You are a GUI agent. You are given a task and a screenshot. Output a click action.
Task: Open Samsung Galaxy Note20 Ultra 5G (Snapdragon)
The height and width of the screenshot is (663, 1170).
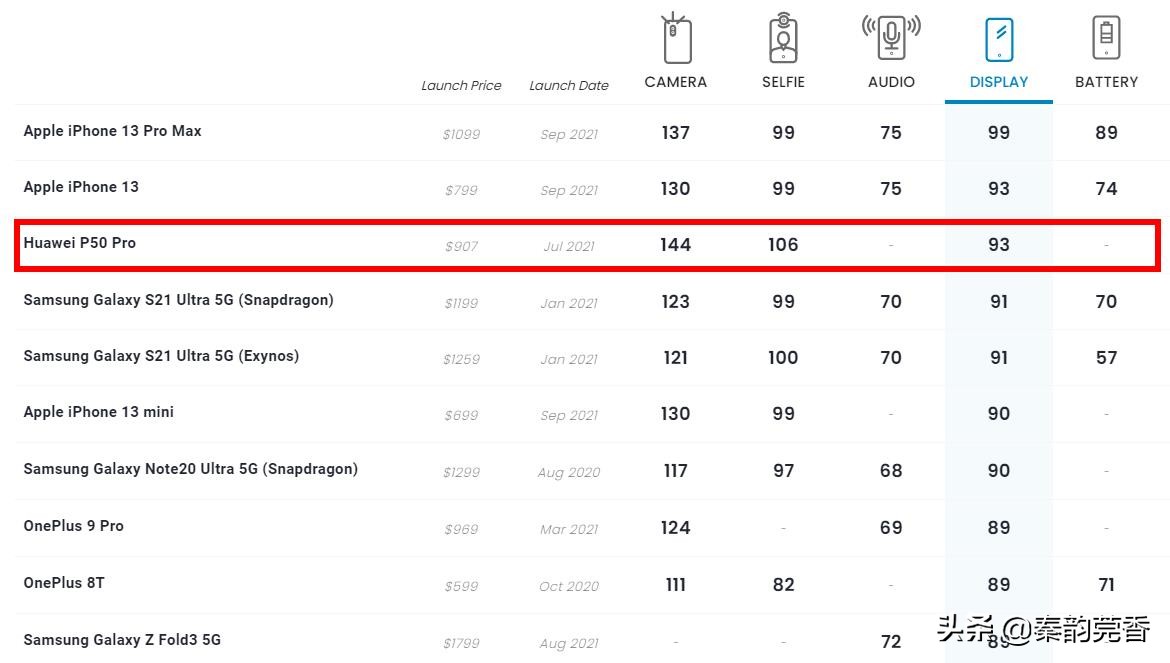tap(190, 469)
